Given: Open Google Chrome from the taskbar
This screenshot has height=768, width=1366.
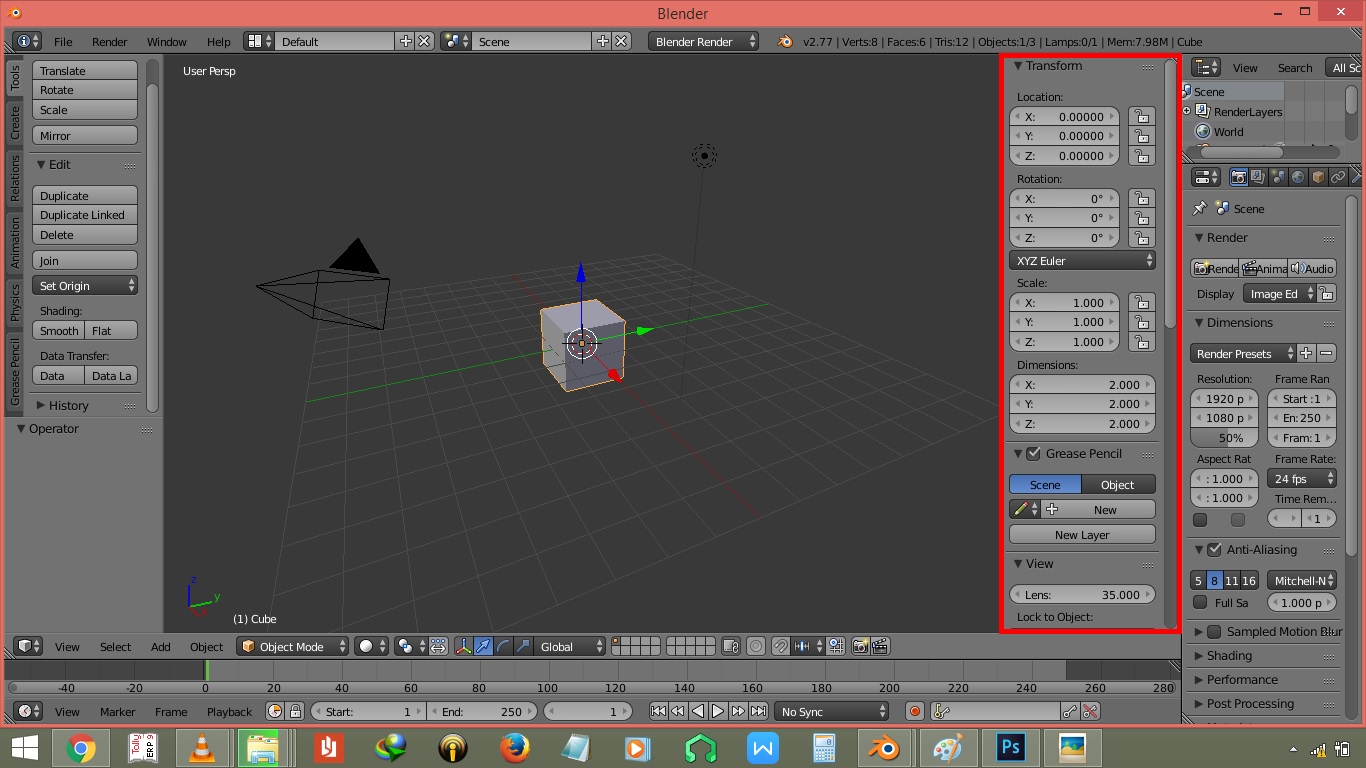Looking at the screenshot, I should (x=80, y=747).
